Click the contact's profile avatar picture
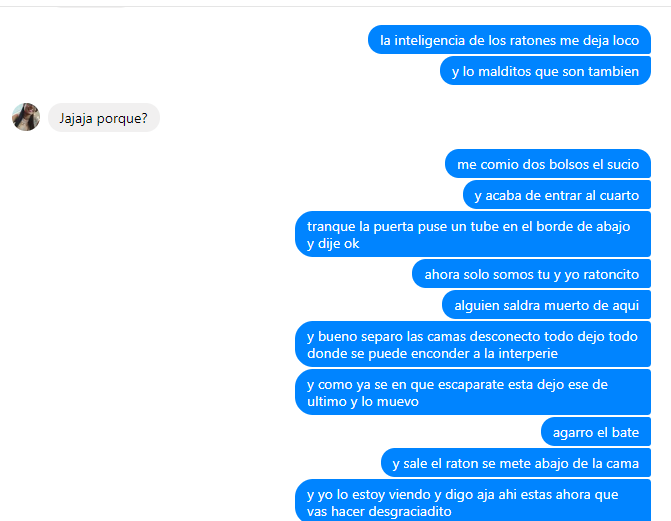 pos(26,117)
